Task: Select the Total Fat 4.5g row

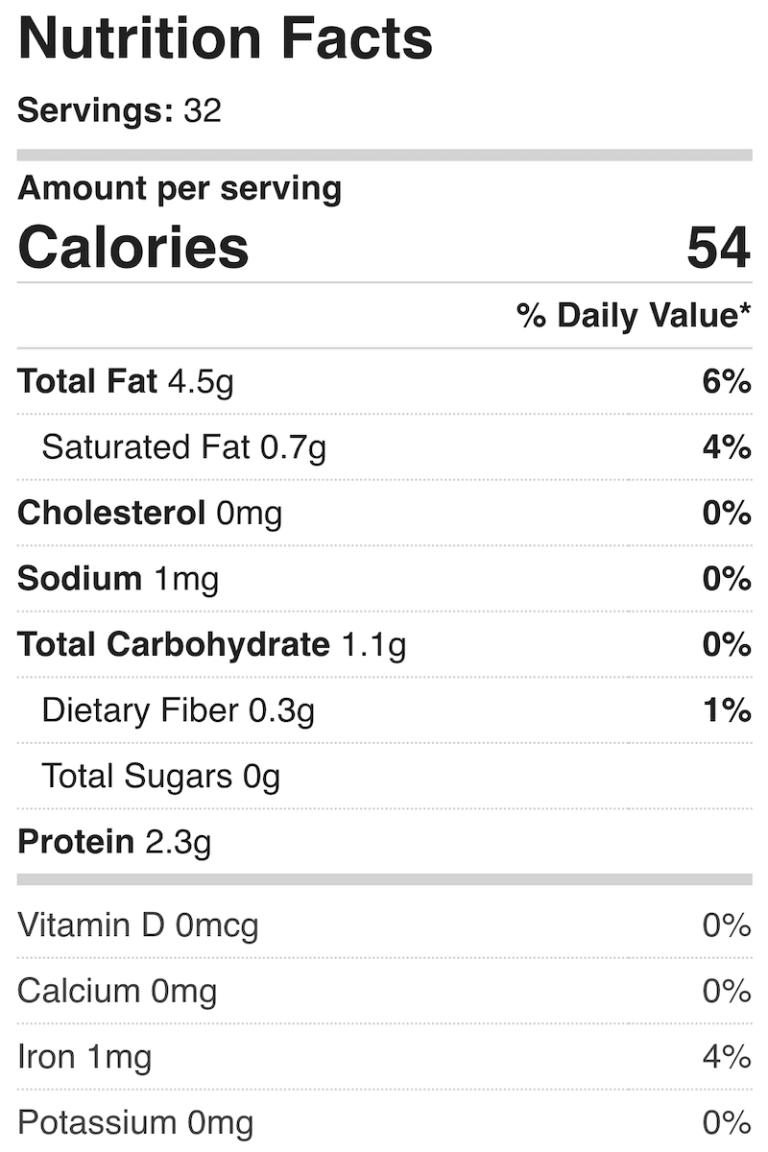Action: click(125, 381)
